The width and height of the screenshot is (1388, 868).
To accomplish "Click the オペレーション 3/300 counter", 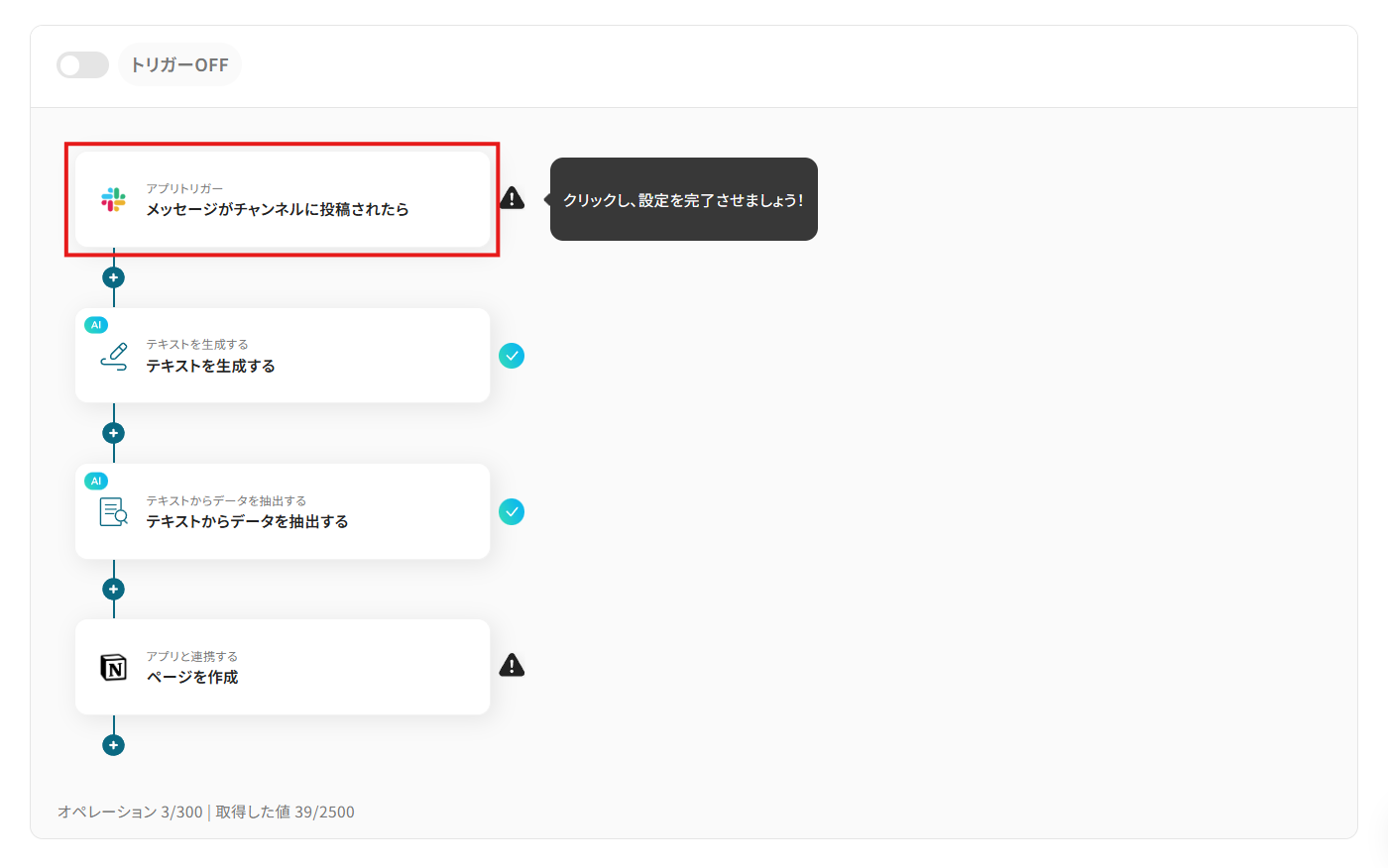I will click(x=130, y=812).
